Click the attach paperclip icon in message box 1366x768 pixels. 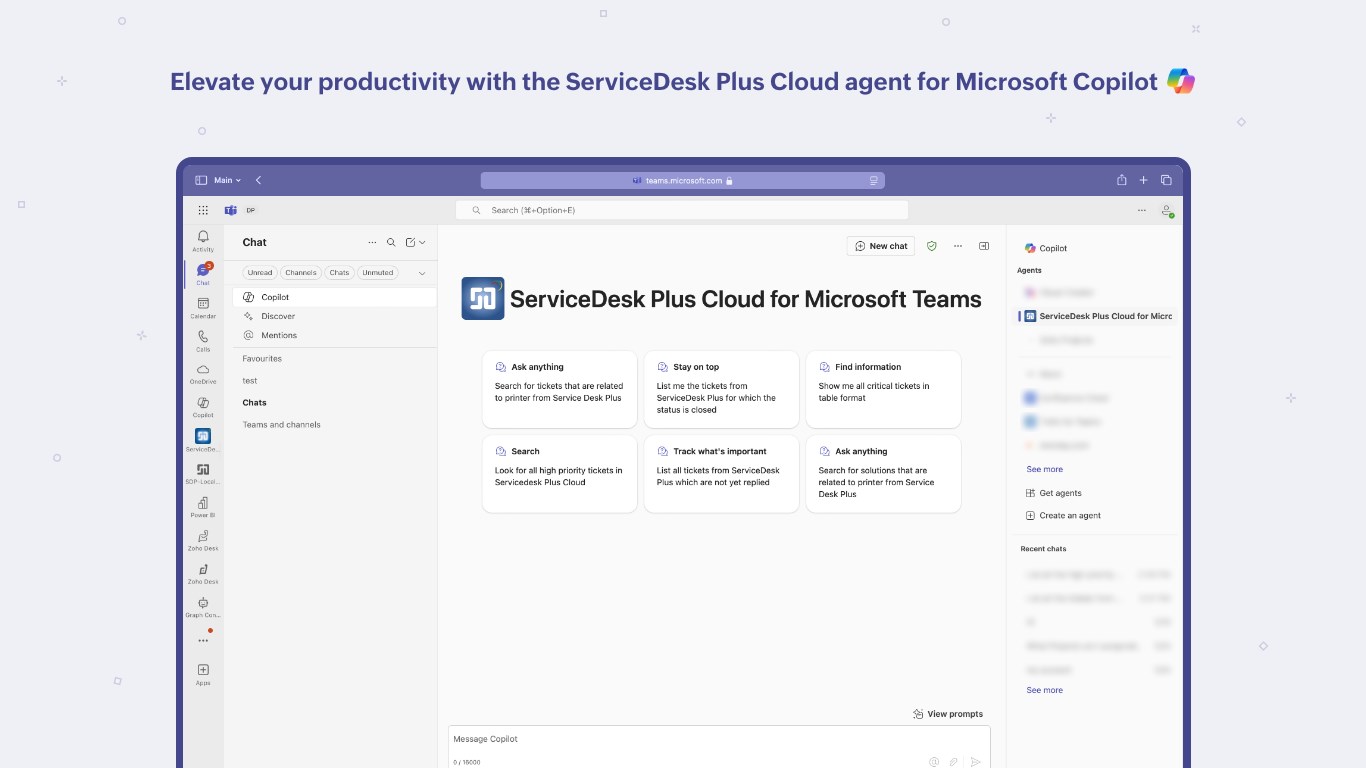click(x=954, y=761)
